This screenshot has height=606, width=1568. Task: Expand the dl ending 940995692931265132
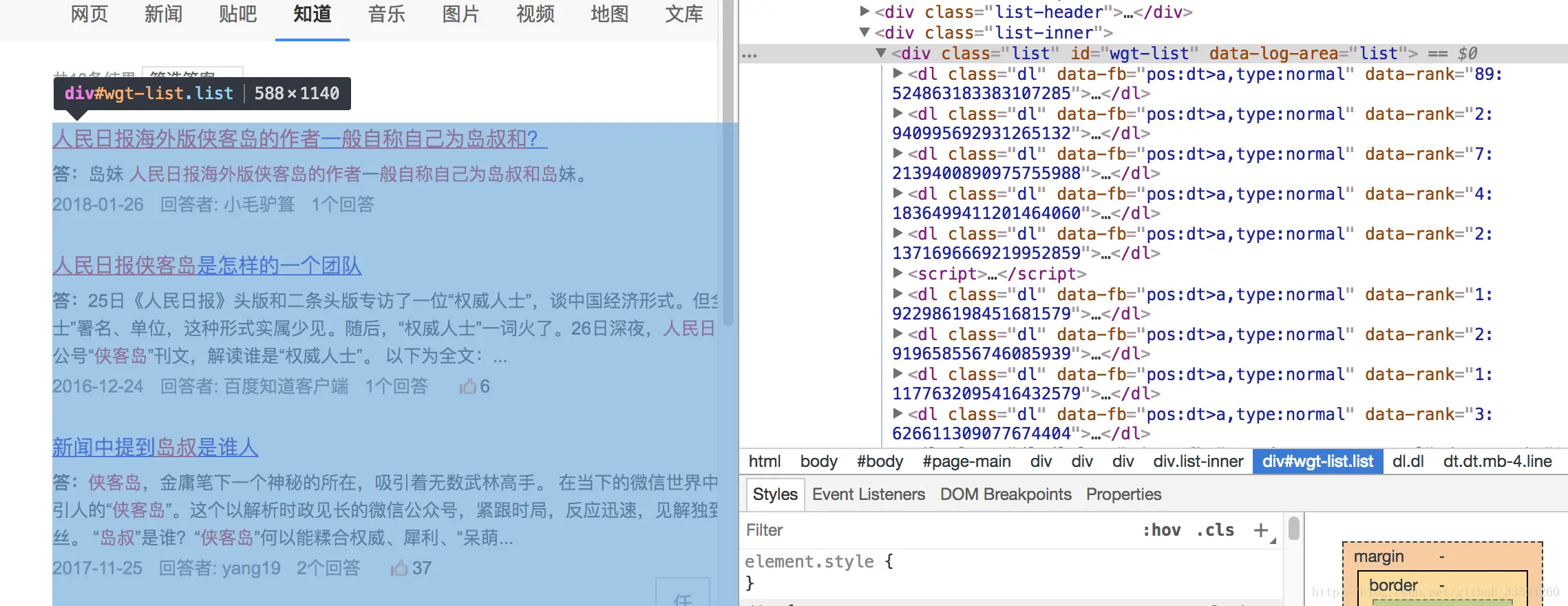tap(898, 113)
